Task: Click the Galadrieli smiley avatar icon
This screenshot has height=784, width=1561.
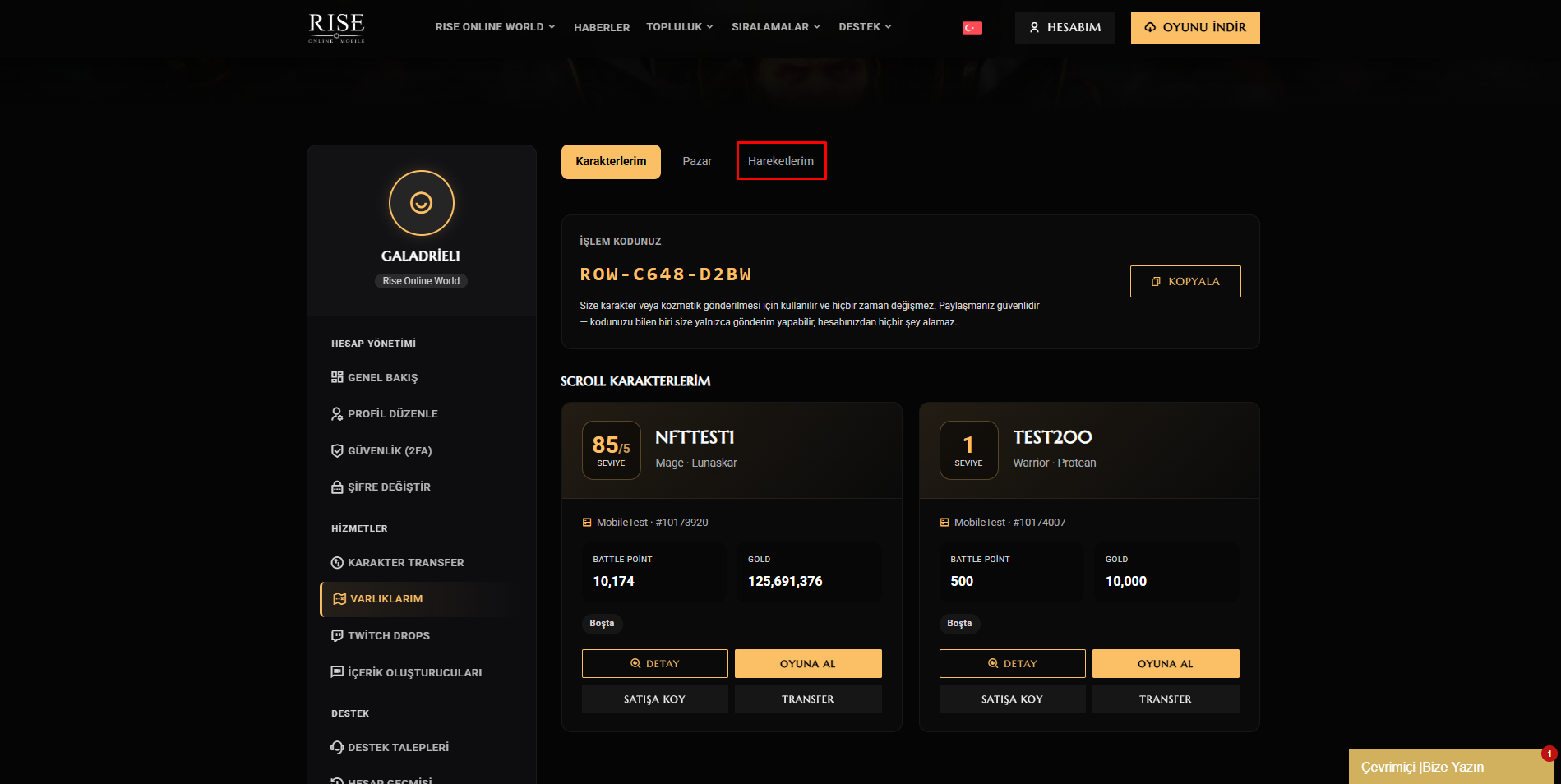Action: coord(422,203)
